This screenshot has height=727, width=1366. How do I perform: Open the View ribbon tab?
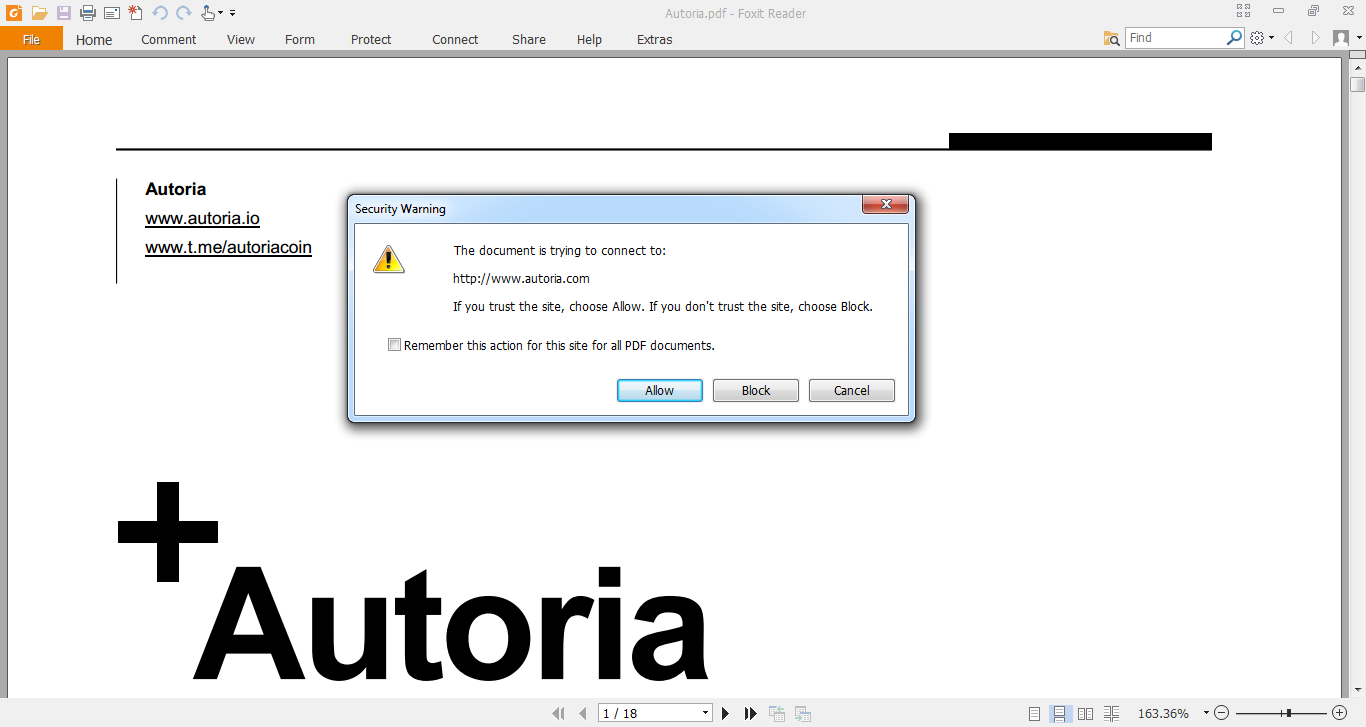click(x=241, y=39)
